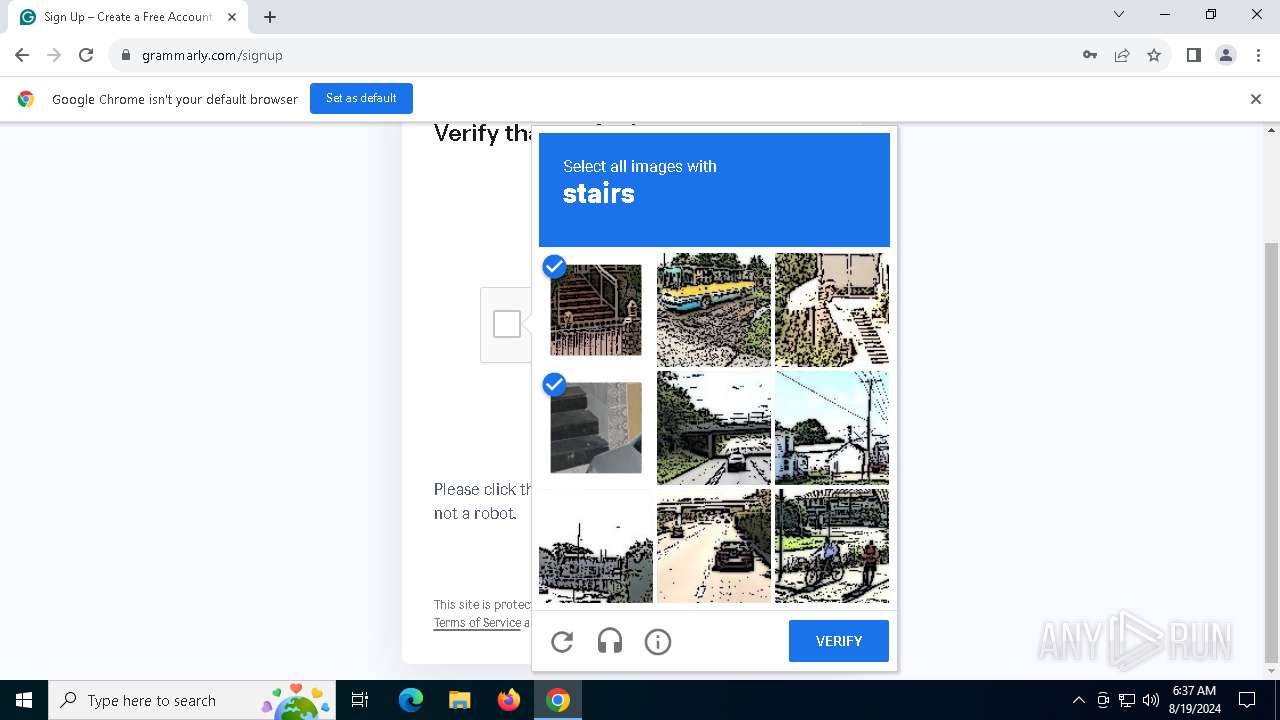Viewport: 1280px width, 720px height.
Task: Select the Sign Up – Create a Free Account tab
Action: pyautogui.click(x=128, y=17)
